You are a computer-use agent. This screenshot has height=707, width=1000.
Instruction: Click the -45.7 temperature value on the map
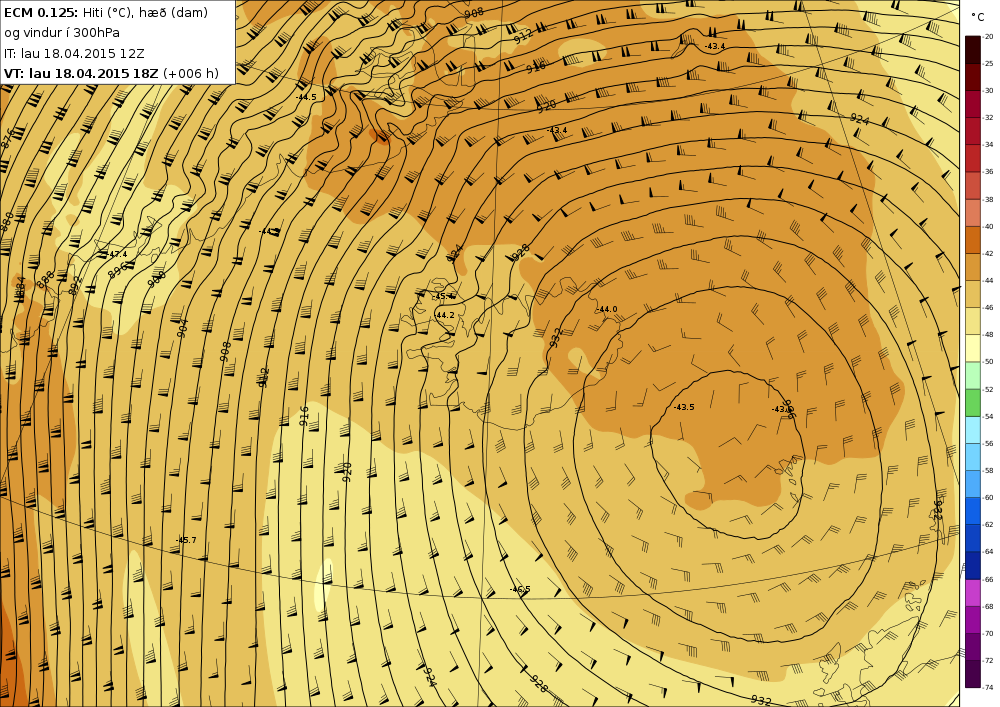coord(186,540)
